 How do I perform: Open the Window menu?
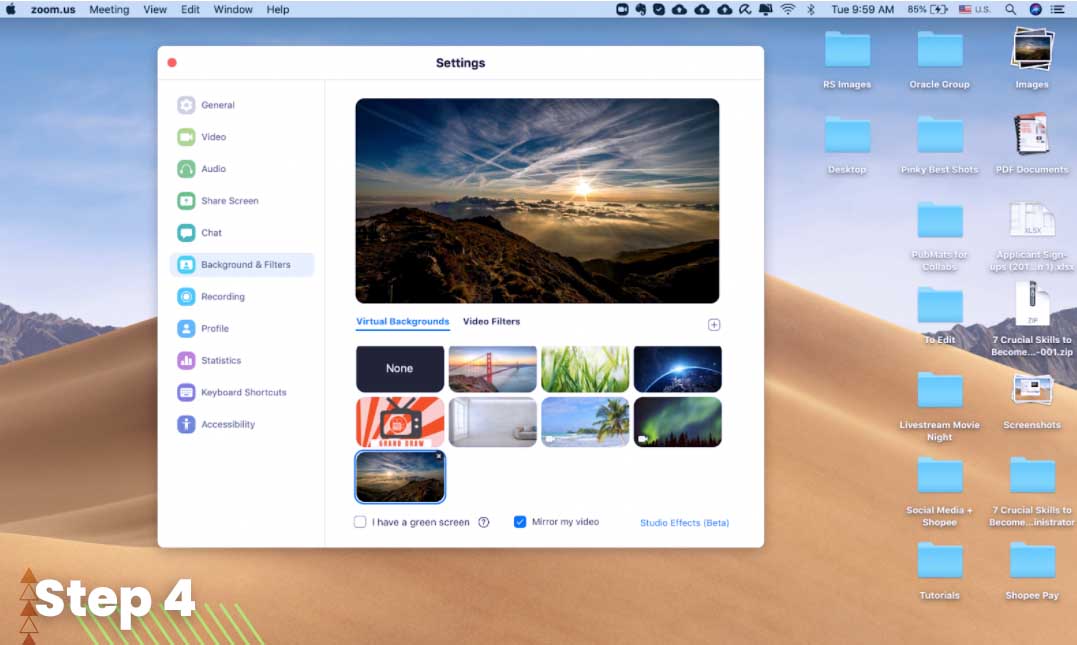233,10
